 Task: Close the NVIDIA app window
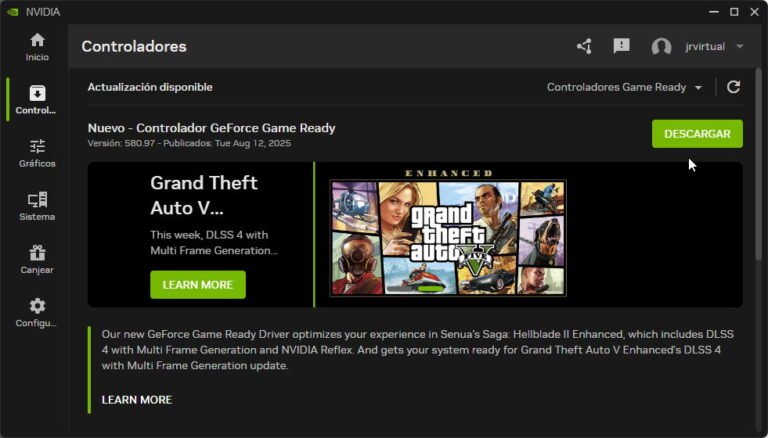(x=754, y=12)
